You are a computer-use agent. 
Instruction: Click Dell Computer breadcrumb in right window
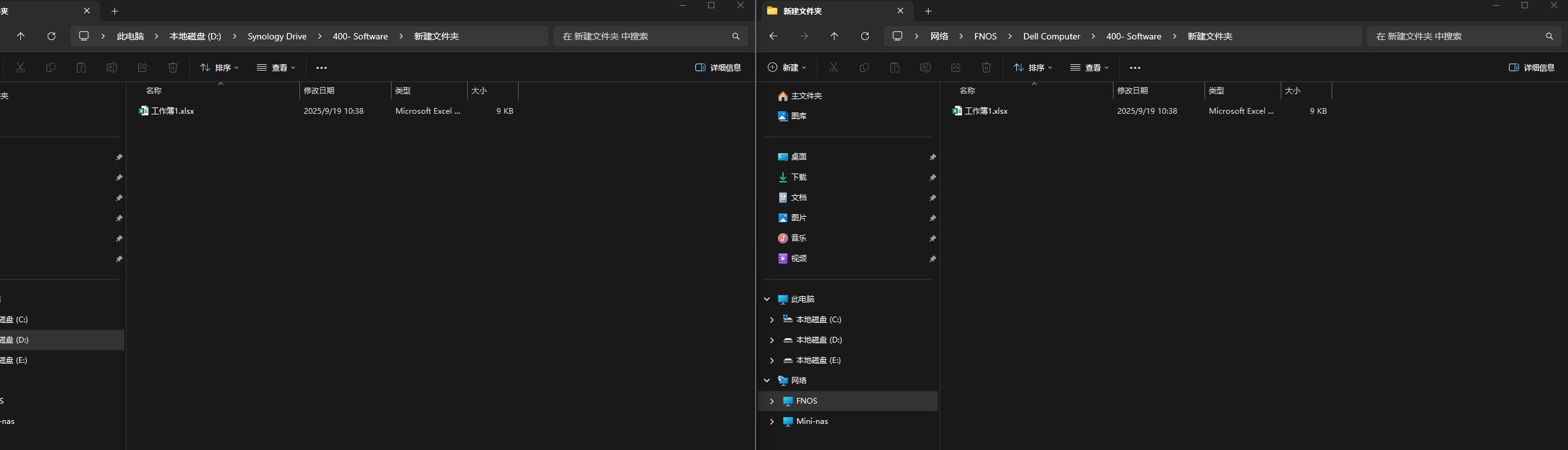pyautogui.click(x=1052, y=36)
